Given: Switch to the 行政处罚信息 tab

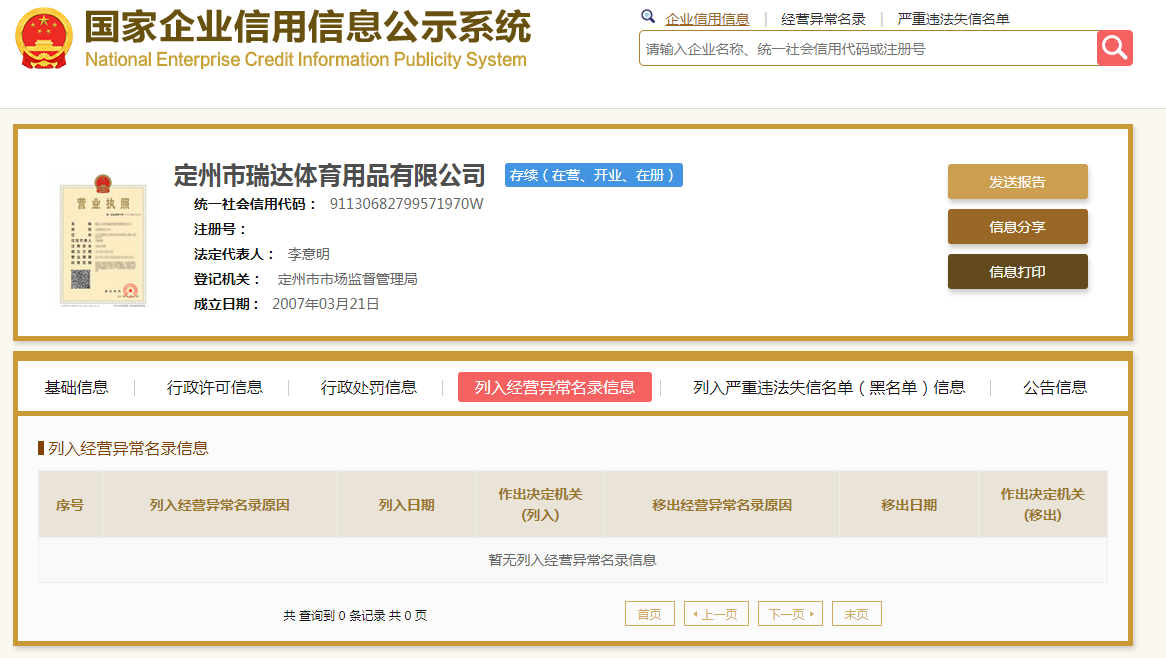Looking at the screenshot, I should coord(369,387).
